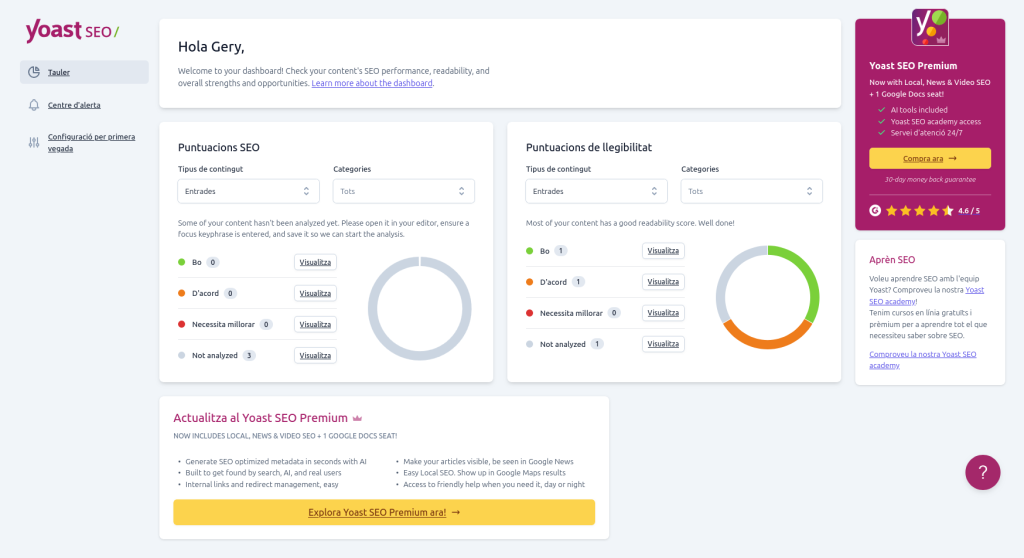Image resolution: width=1024 pixels, height=558 pixels.
Task: Click the Yoast SEO logo
Action: click(72, 31)
